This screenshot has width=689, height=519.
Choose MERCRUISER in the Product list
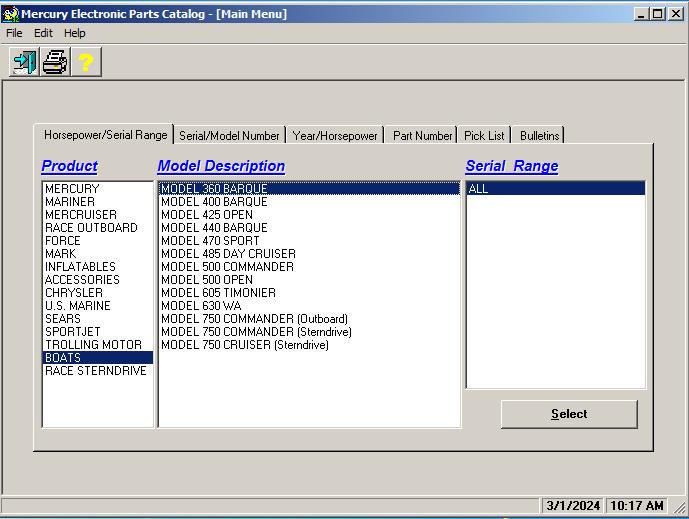(81, 215)
